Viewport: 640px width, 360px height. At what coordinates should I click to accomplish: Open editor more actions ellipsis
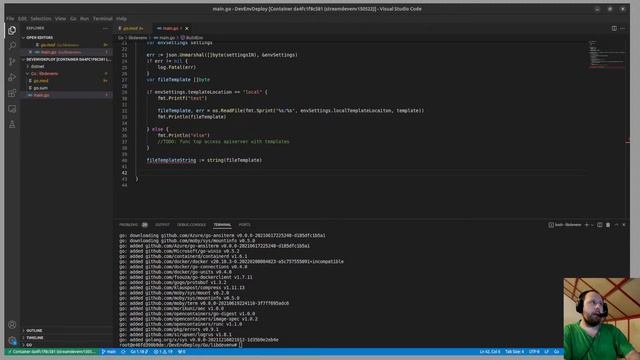click(x=622, y=28)
